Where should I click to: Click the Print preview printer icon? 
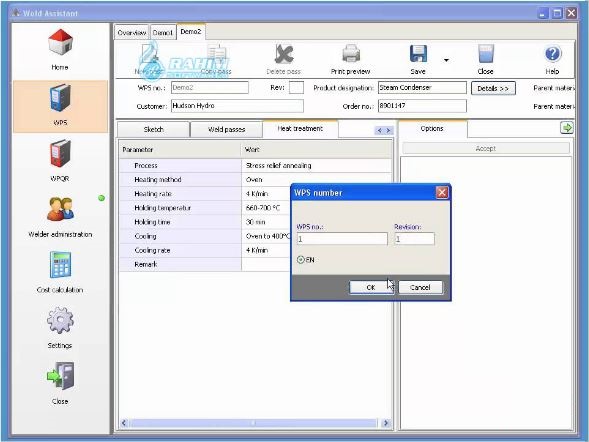[x=351, y=54]
